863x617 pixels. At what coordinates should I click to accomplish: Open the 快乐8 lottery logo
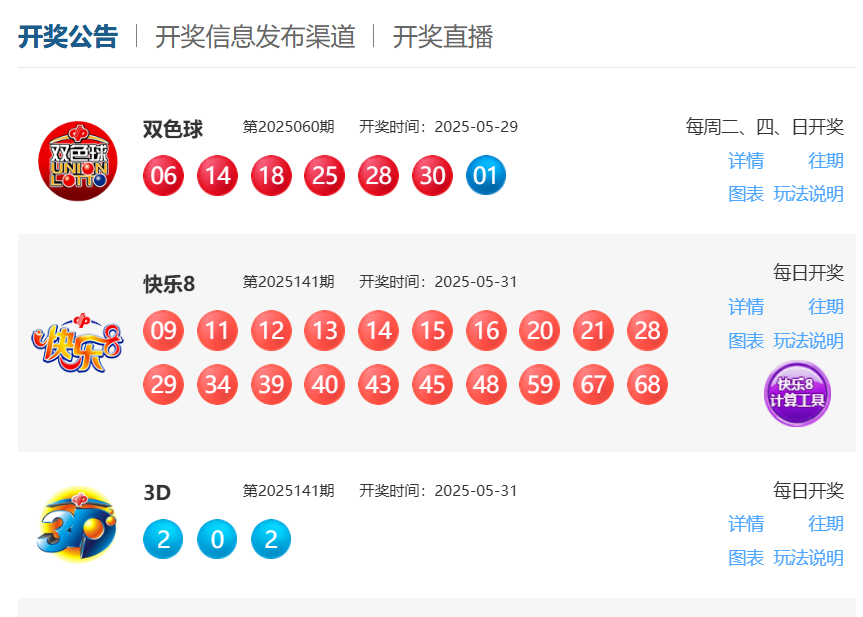[77, 342]
